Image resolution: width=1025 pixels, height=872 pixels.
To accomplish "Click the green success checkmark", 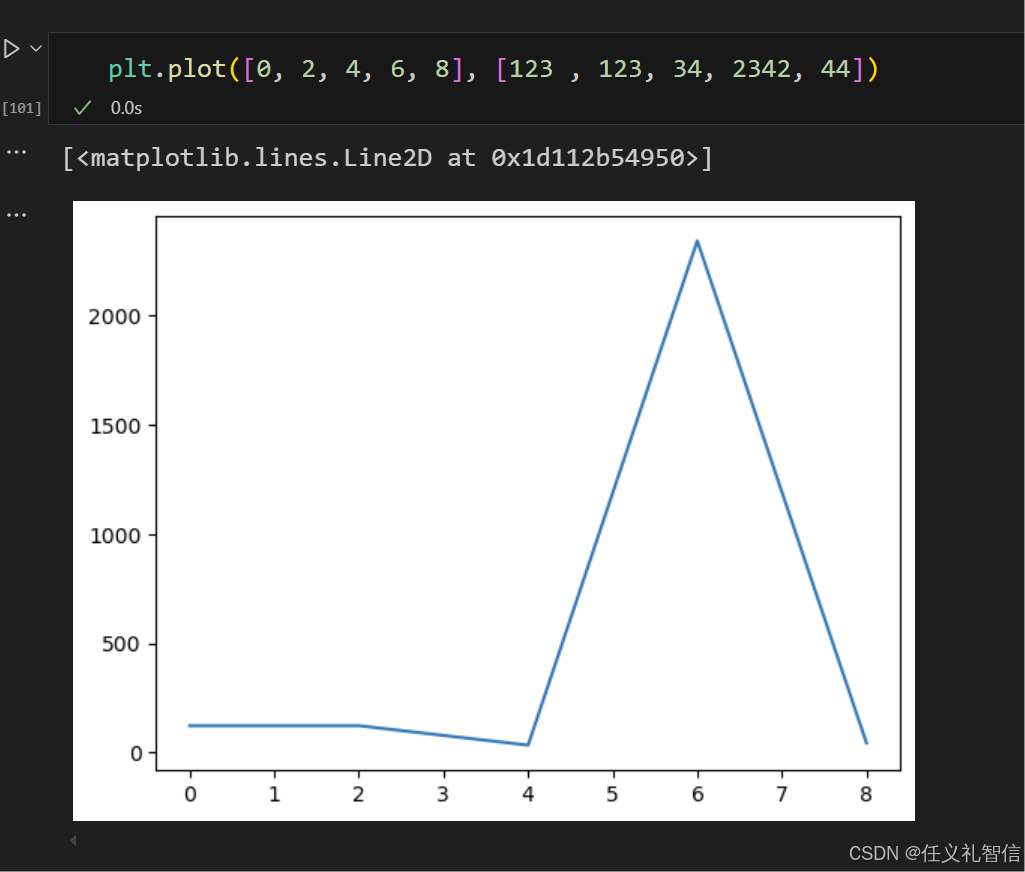I will [x=82, y=108].
